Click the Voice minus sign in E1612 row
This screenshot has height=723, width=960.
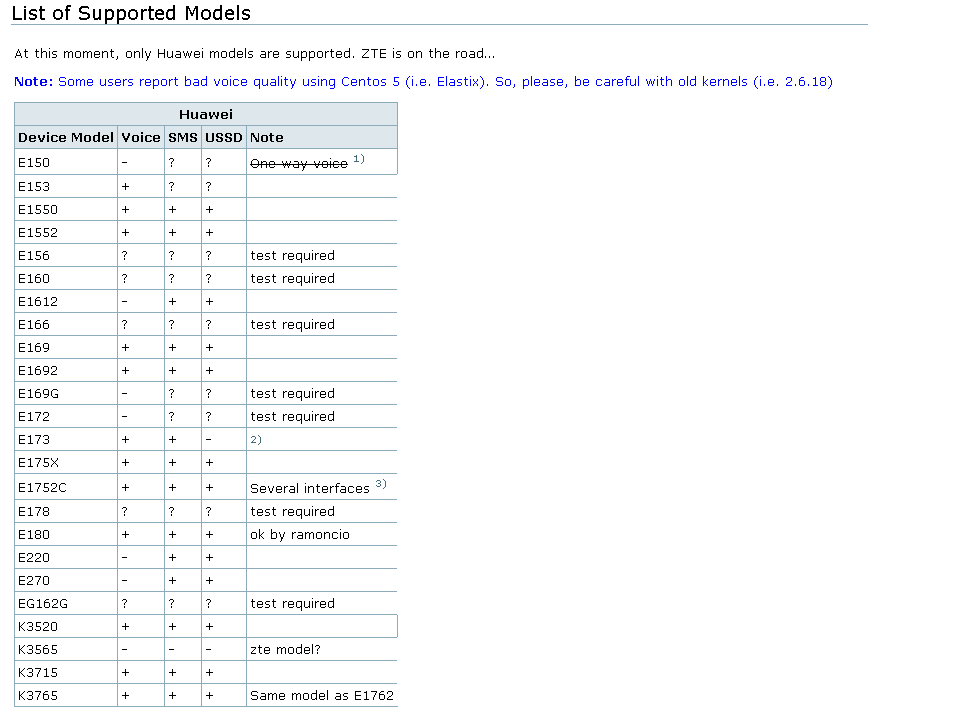point(125,301)
